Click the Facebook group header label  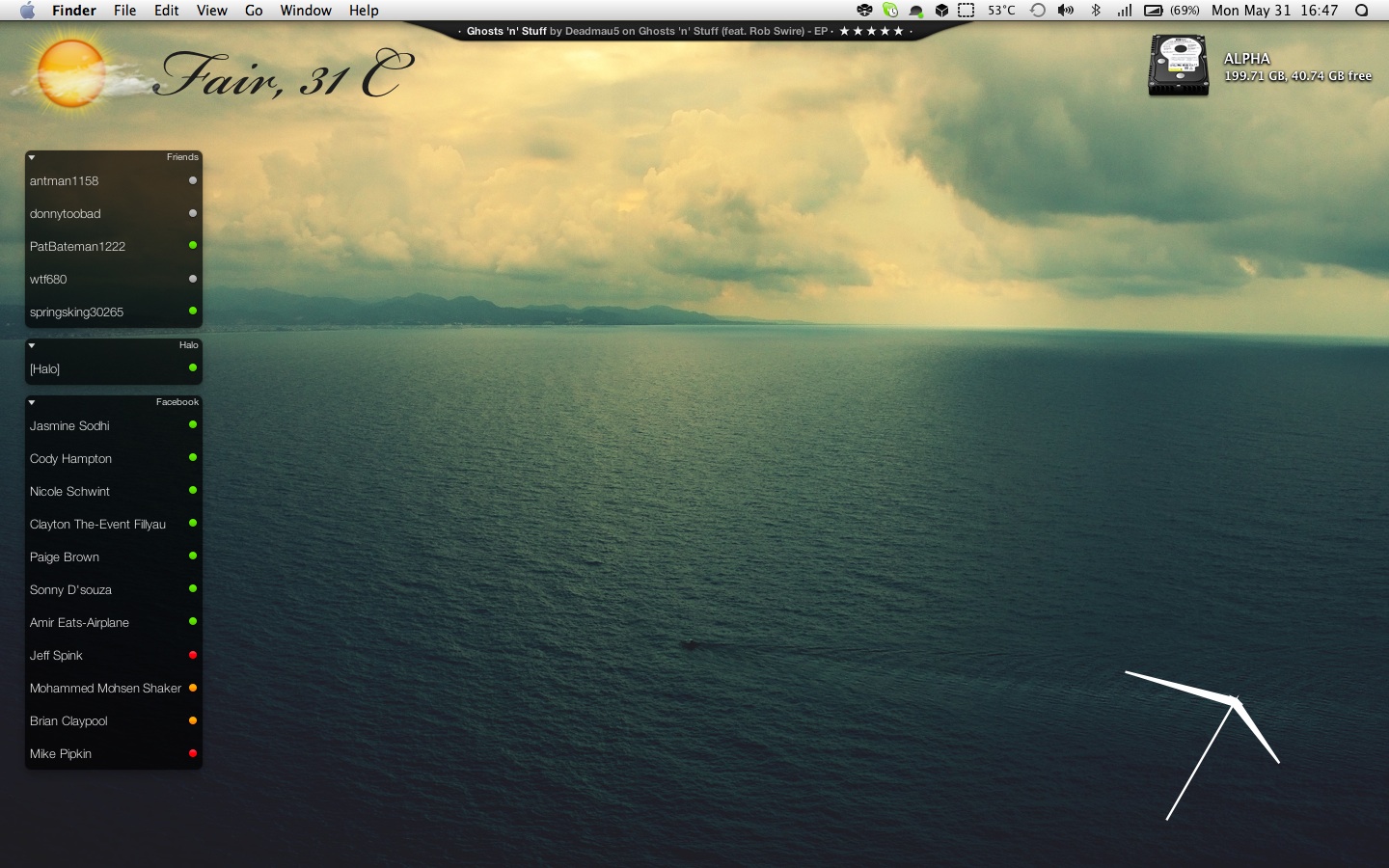pyautogui.click(x=177, y=402)
